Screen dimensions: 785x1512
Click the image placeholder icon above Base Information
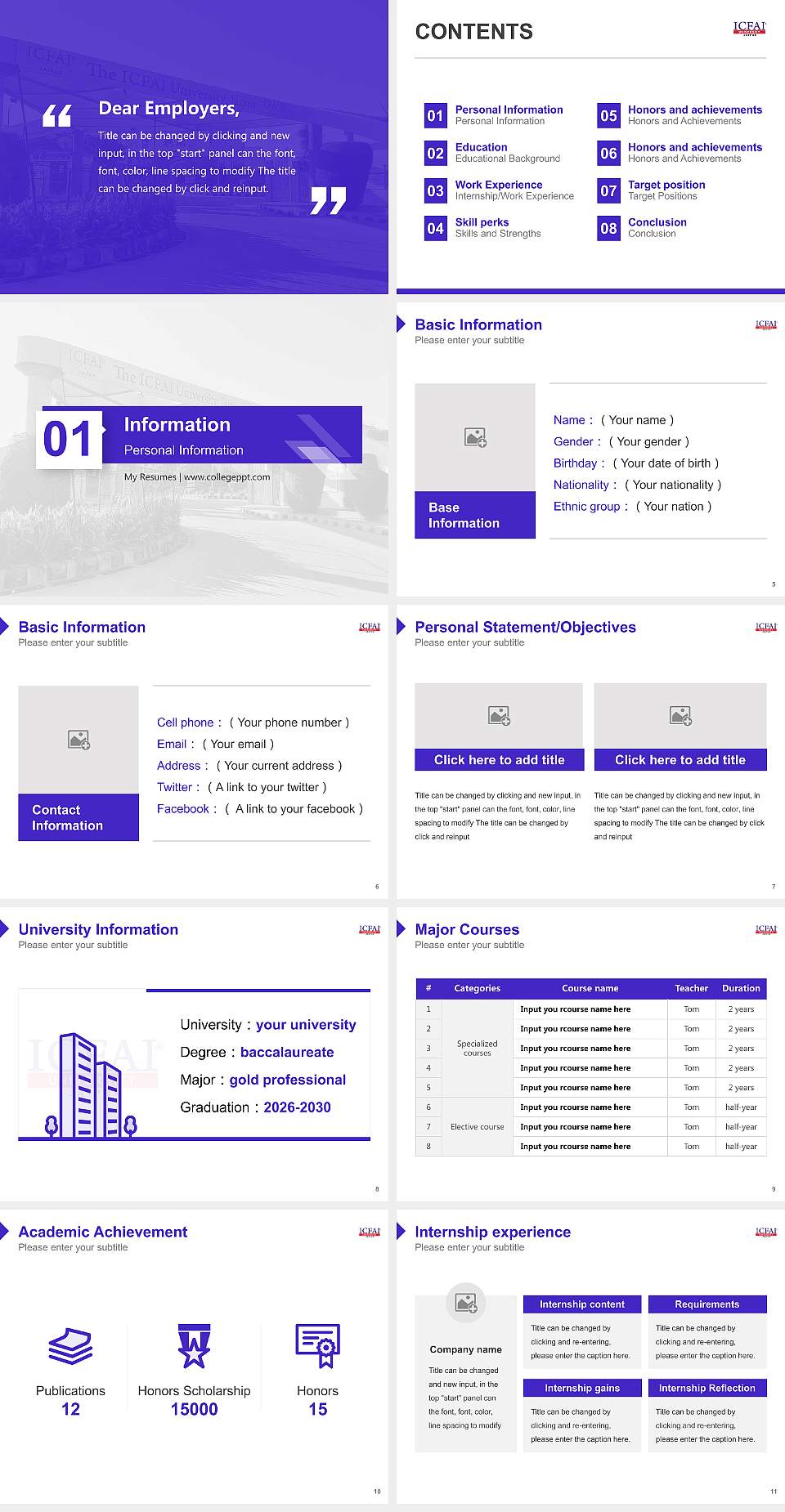pos(476,438)
